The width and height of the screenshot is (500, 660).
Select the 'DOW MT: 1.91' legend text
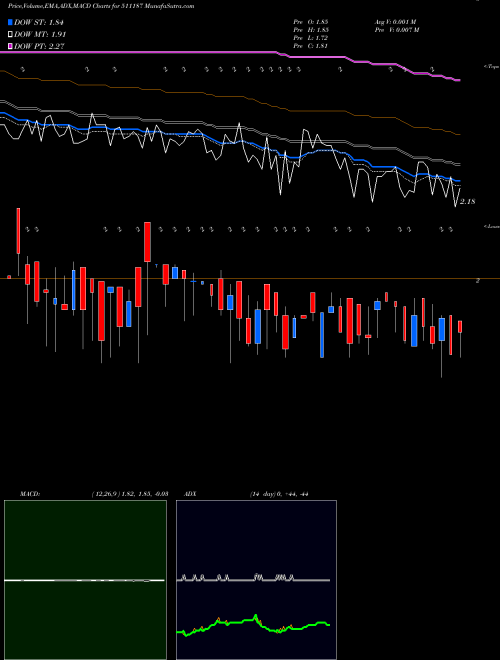(40, 34)
